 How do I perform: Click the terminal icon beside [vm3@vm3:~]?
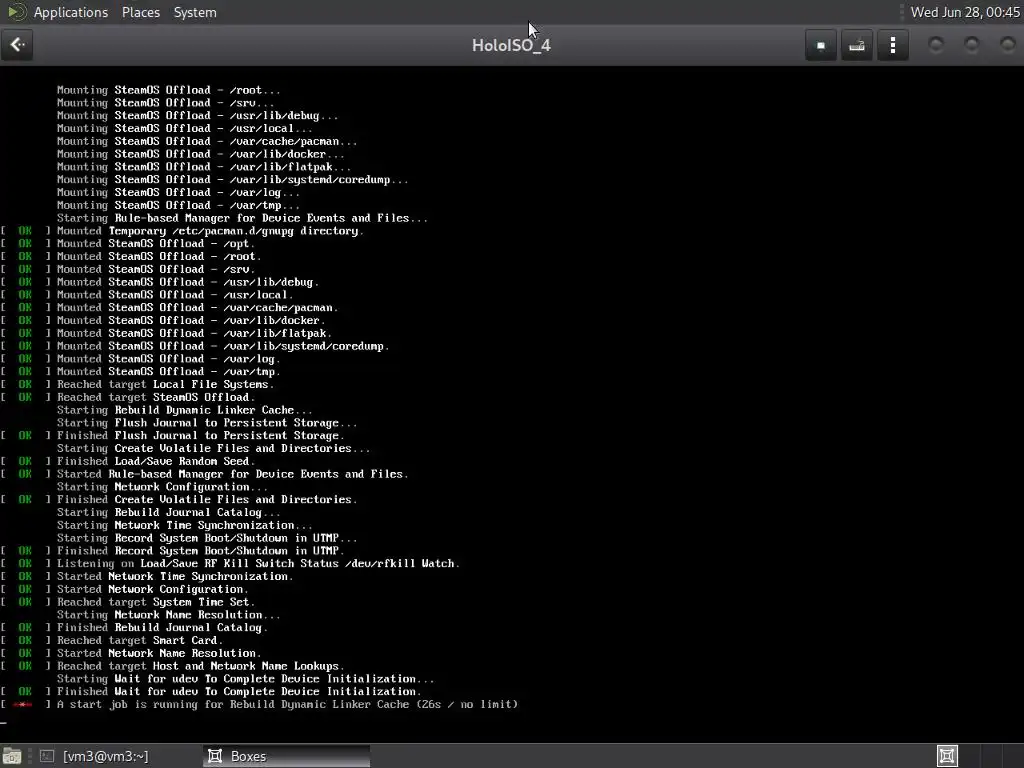point(47,756)
